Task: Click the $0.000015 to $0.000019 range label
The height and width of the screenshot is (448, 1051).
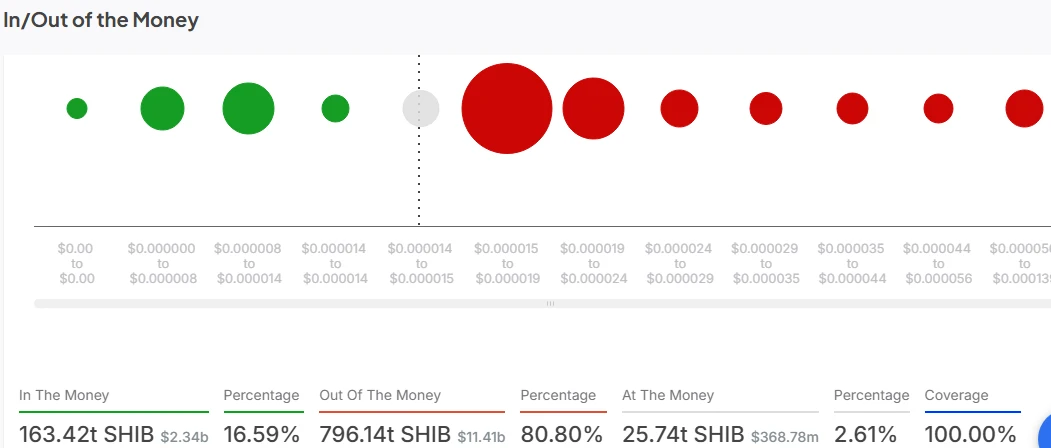Action: pos(507,263)
